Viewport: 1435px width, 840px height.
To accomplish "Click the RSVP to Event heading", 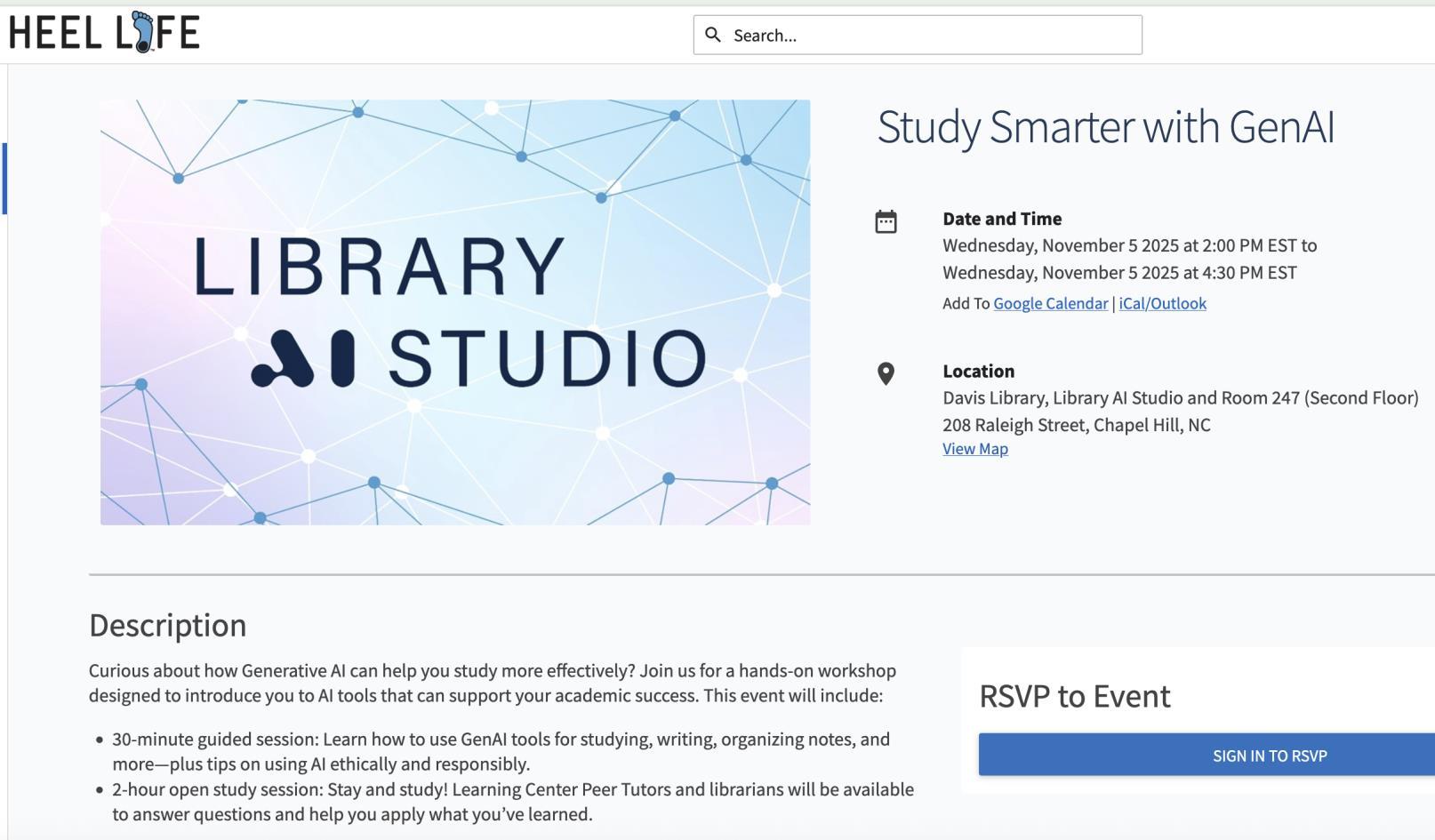I will click(x=1074, y=696).
